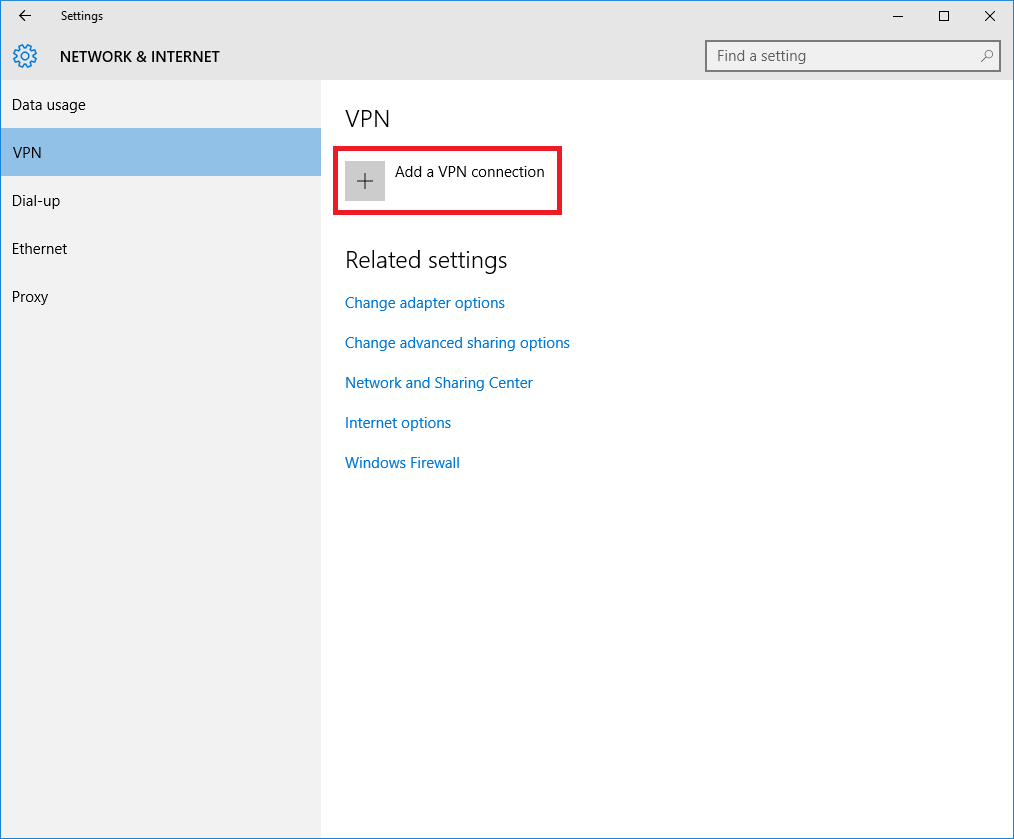This screenshot has height=839, width=1014.
Task: Open the Ethernet settings page
Action: 40,249
